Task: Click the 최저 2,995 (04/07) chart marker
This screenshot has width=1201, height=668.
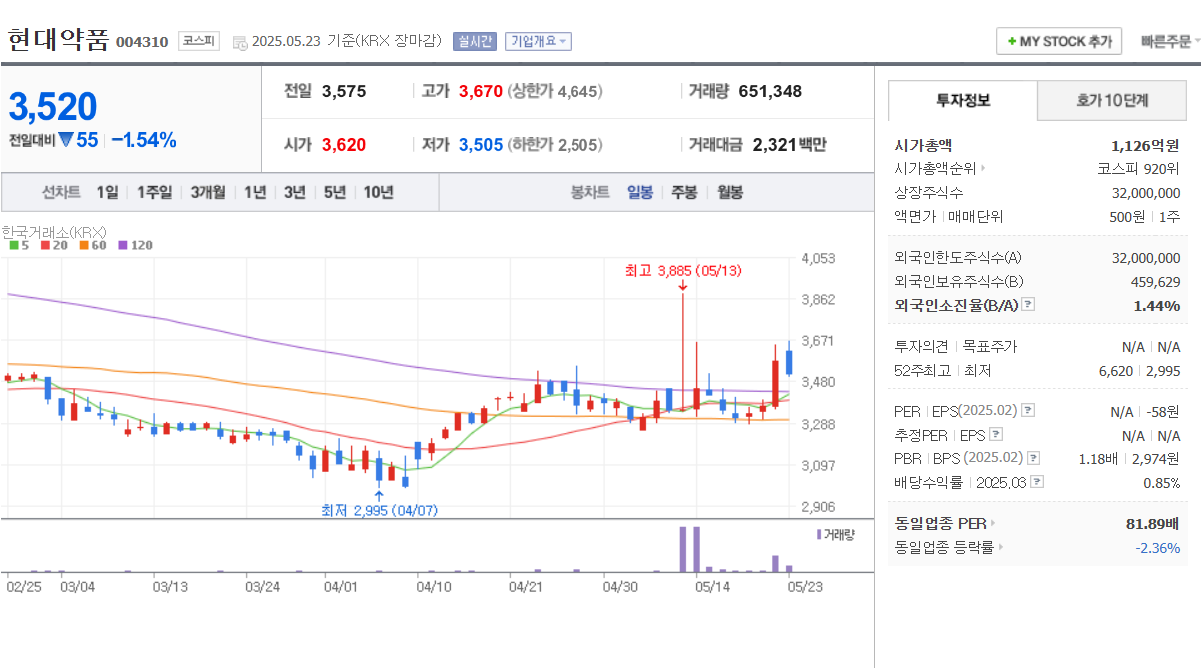Action: tap(379, 509)
